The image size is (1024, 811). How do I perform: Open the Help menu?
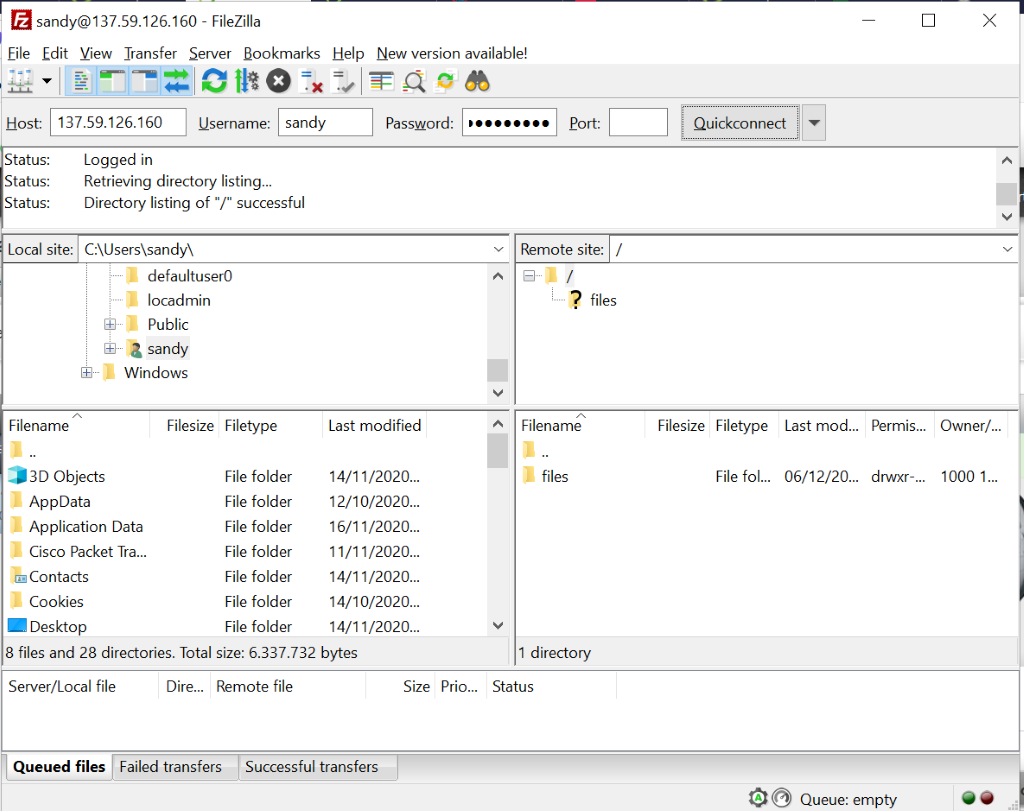[x=348, y=54]
